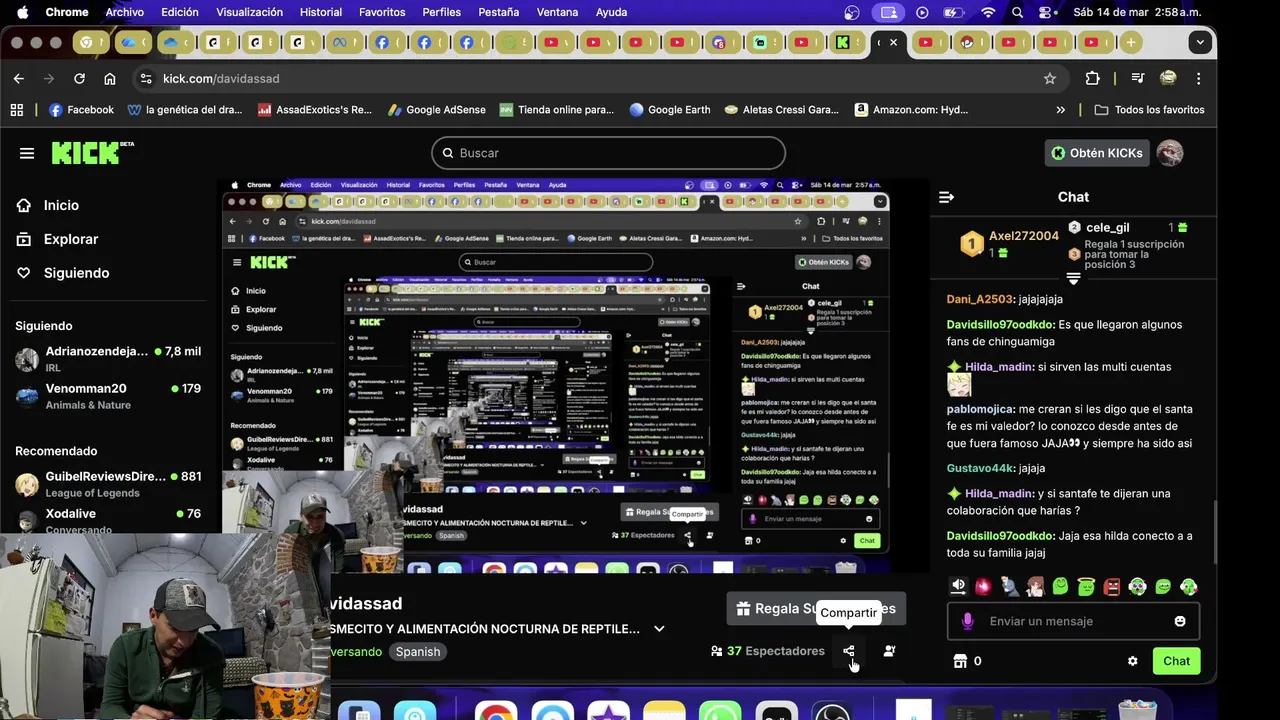
Task: Open OBS from the Dock
Action: coord(832,712)
